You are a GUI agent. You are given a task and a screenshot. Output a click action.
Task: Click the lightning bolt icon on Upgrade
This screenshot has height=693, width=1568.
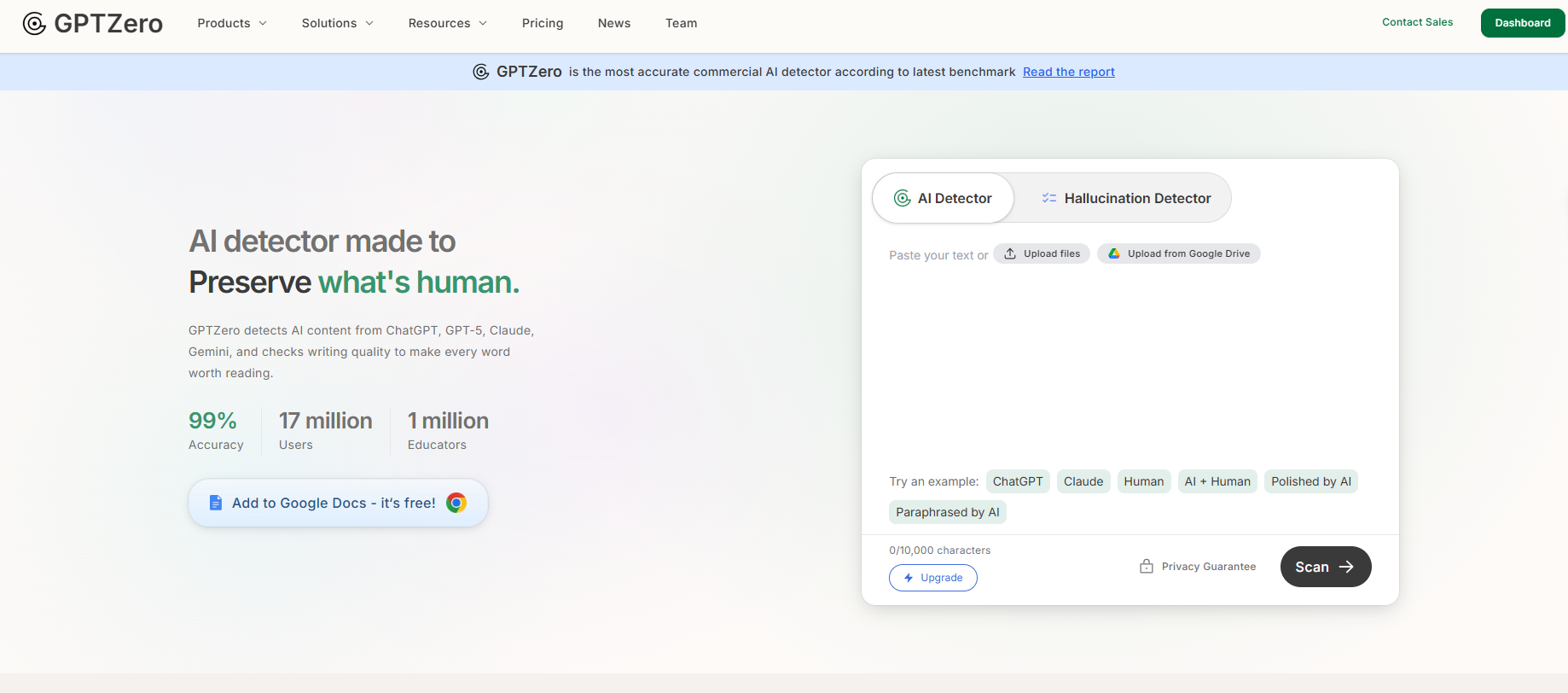click(x=909, y=578)
